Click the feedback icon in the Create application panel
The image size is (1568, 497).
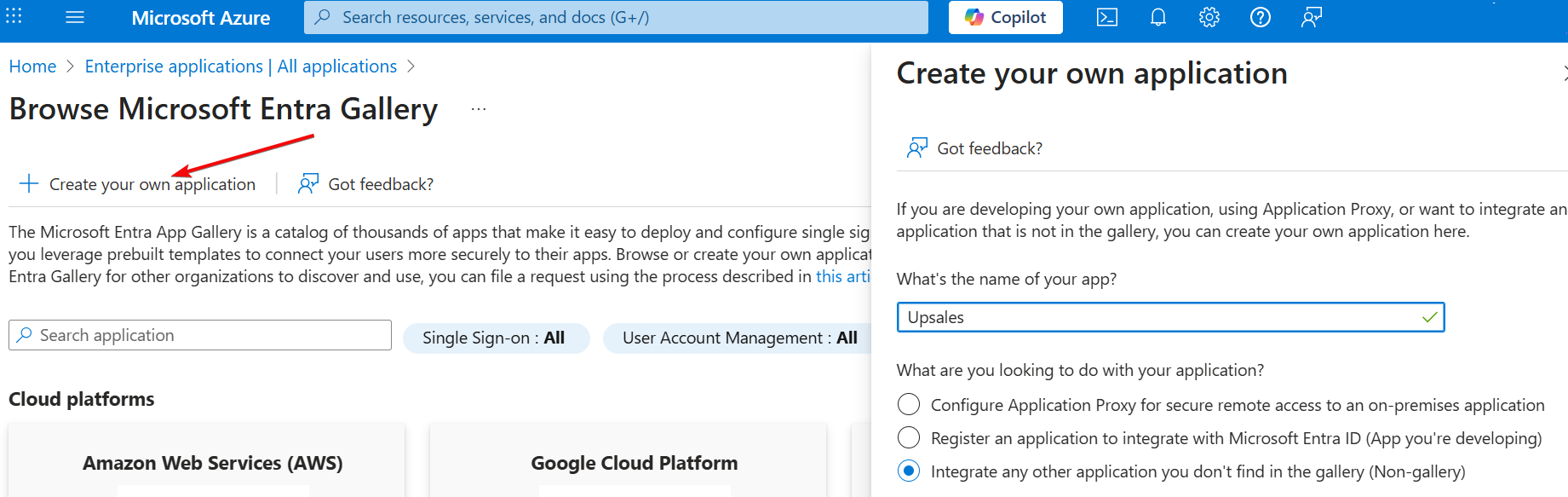(x=917, y=147)
